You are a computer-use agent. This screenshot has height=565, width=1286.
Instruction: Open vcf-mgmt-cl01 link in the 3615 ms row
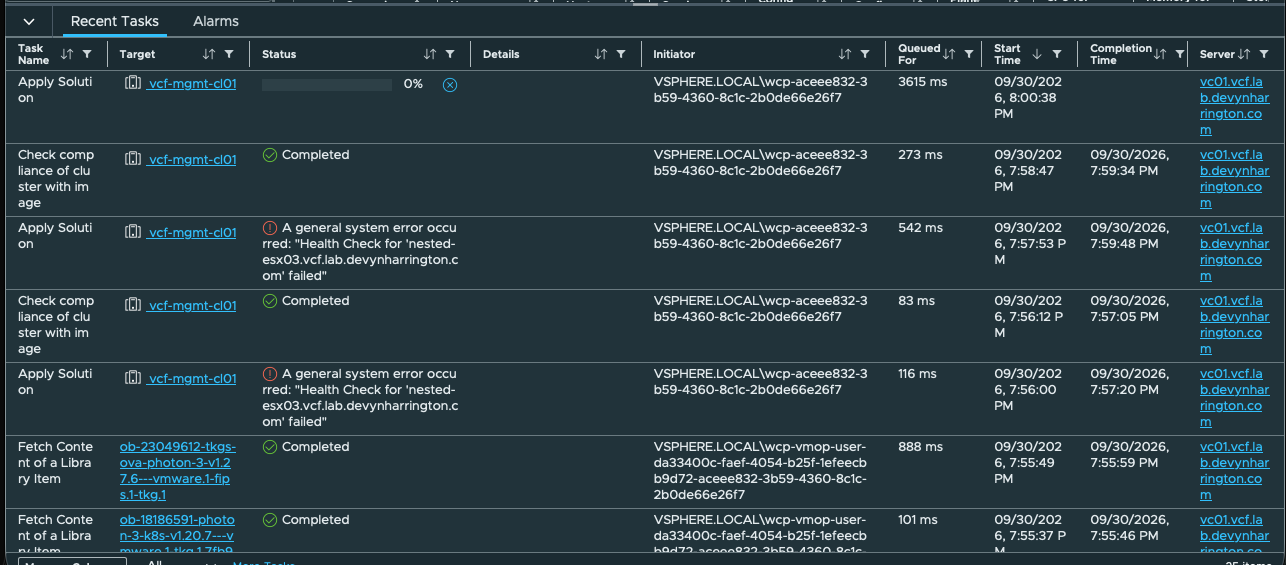[x=192, y=84]
